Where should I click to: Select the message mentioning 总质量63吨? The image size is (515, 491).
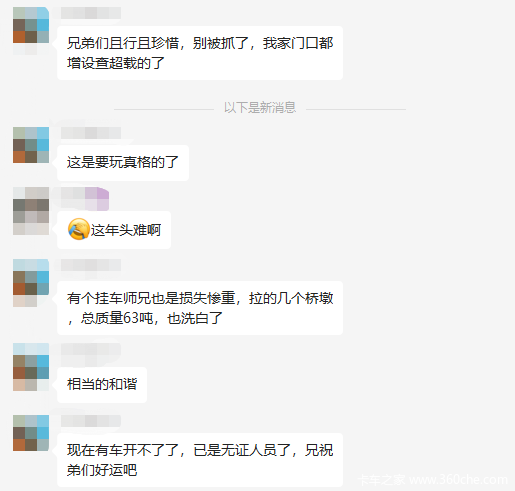(200, 308)
